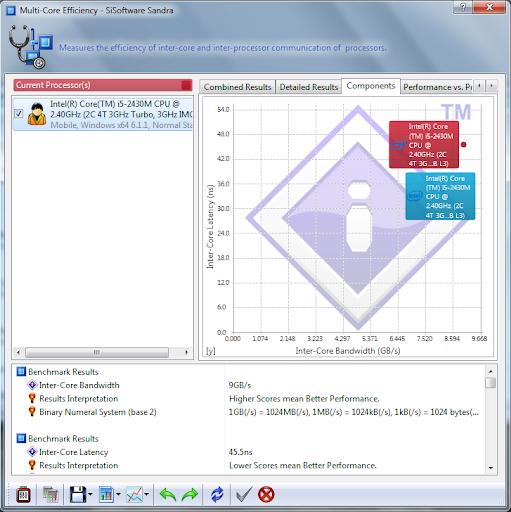Viewport: 511px width, 512px height.
Task: Click the line graph icon
Action: [x=135, y=495]
